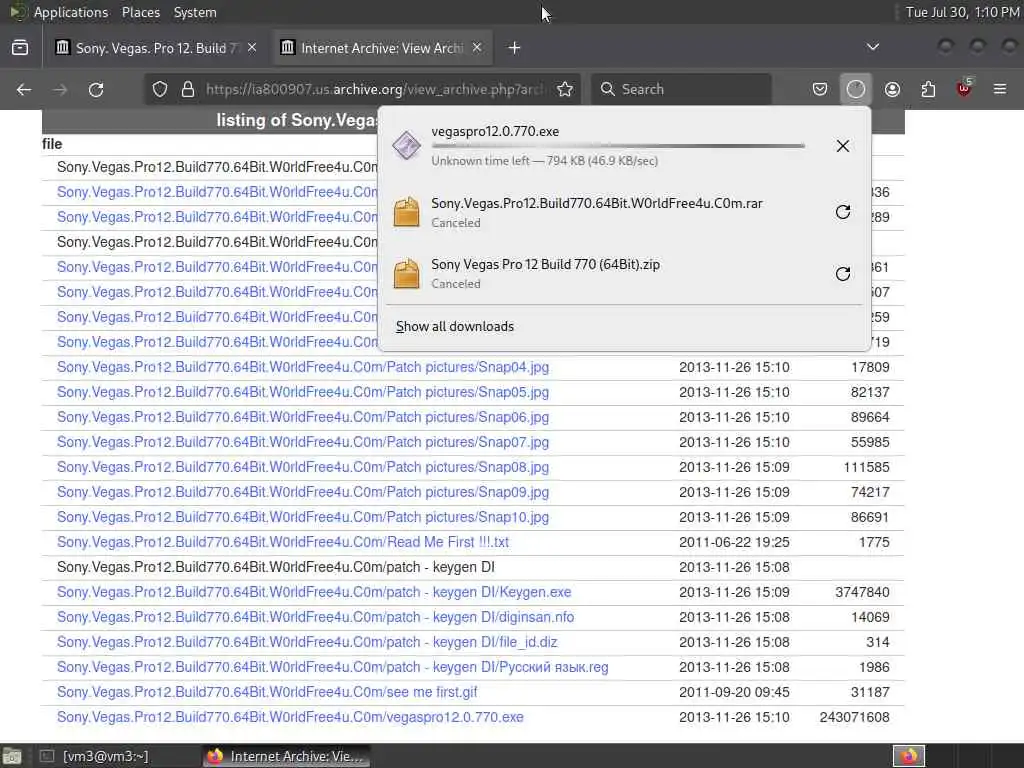Open a new browser tab
The height and width of the screenshot is (768, 1024).
click(x=514, y=48)
